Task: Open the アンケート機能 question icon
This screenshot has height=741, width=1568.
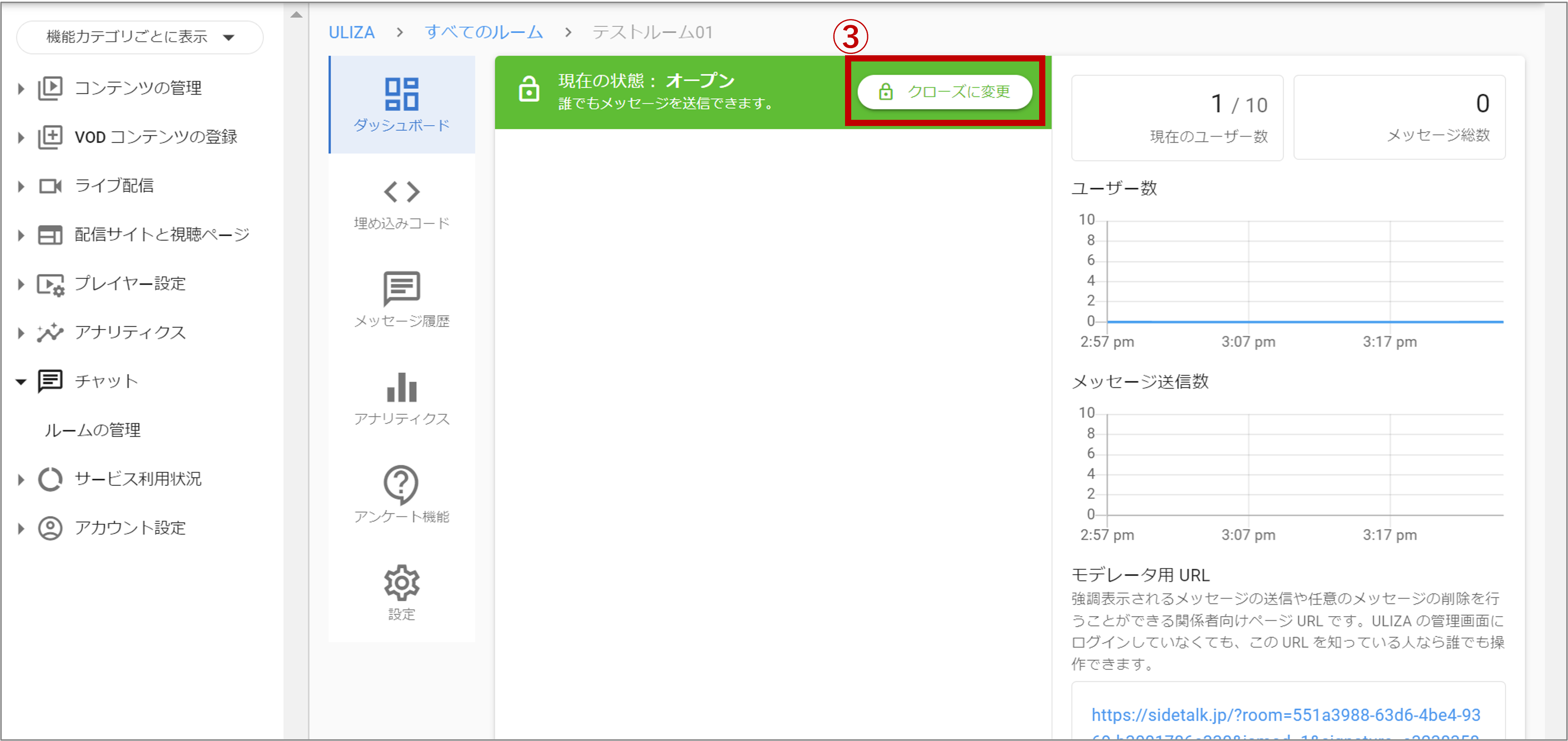Action: tap(401, 485)
